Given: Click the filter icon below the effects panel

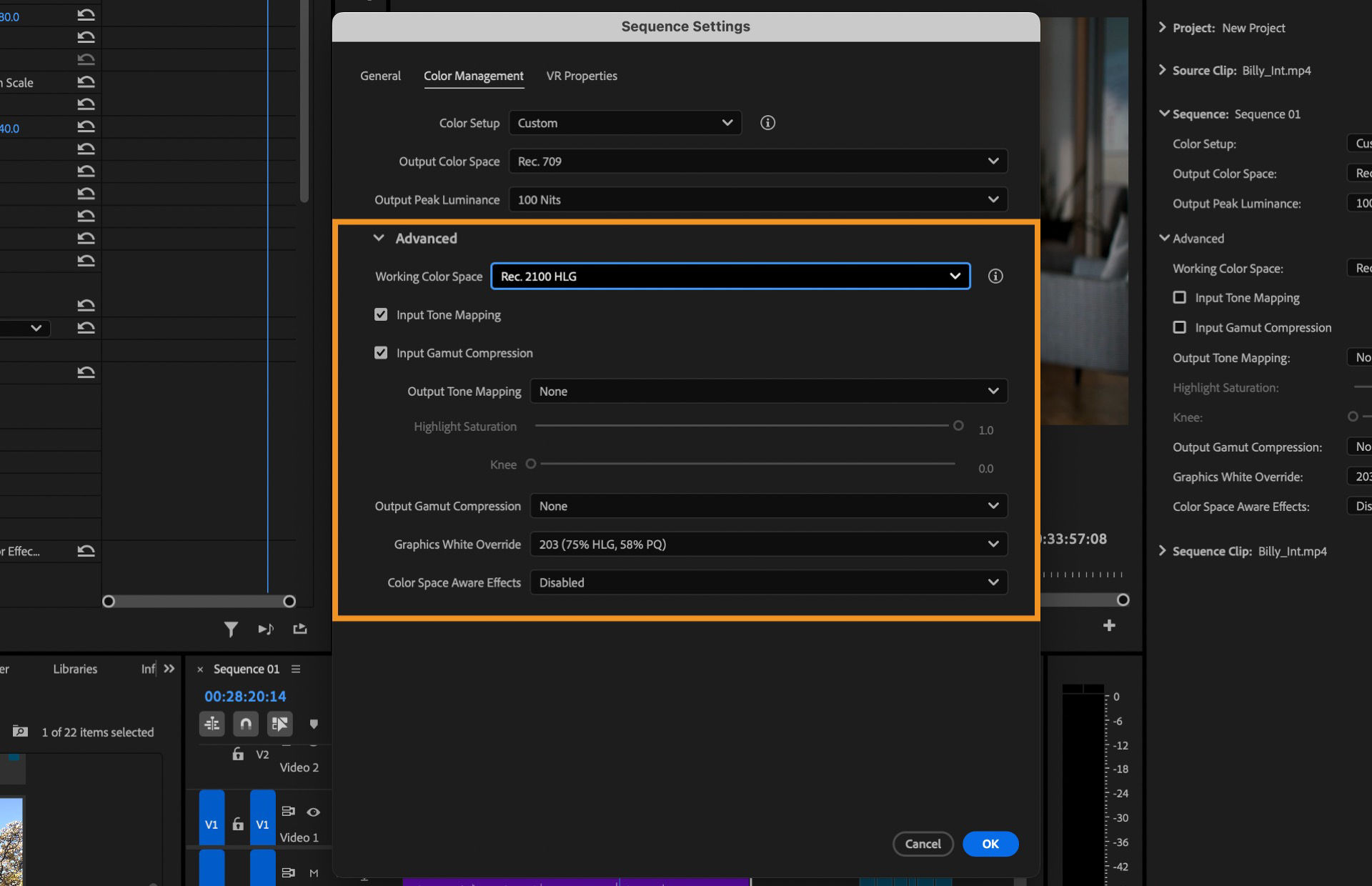Looking at the screenshot, I should click(x=231, y=629).
